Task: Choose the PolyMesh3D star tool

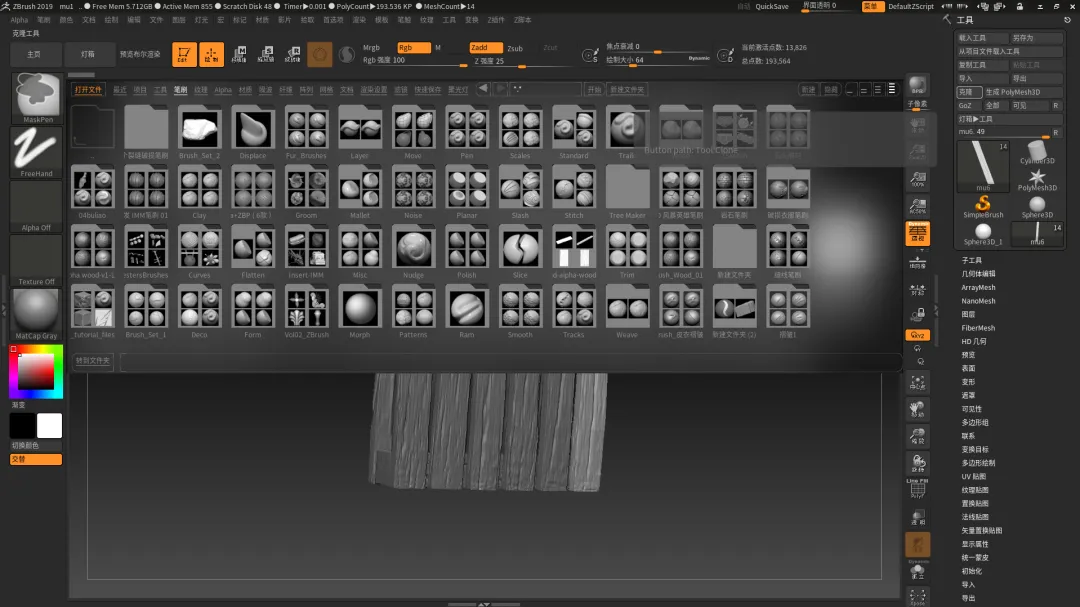Action: 1036,177
